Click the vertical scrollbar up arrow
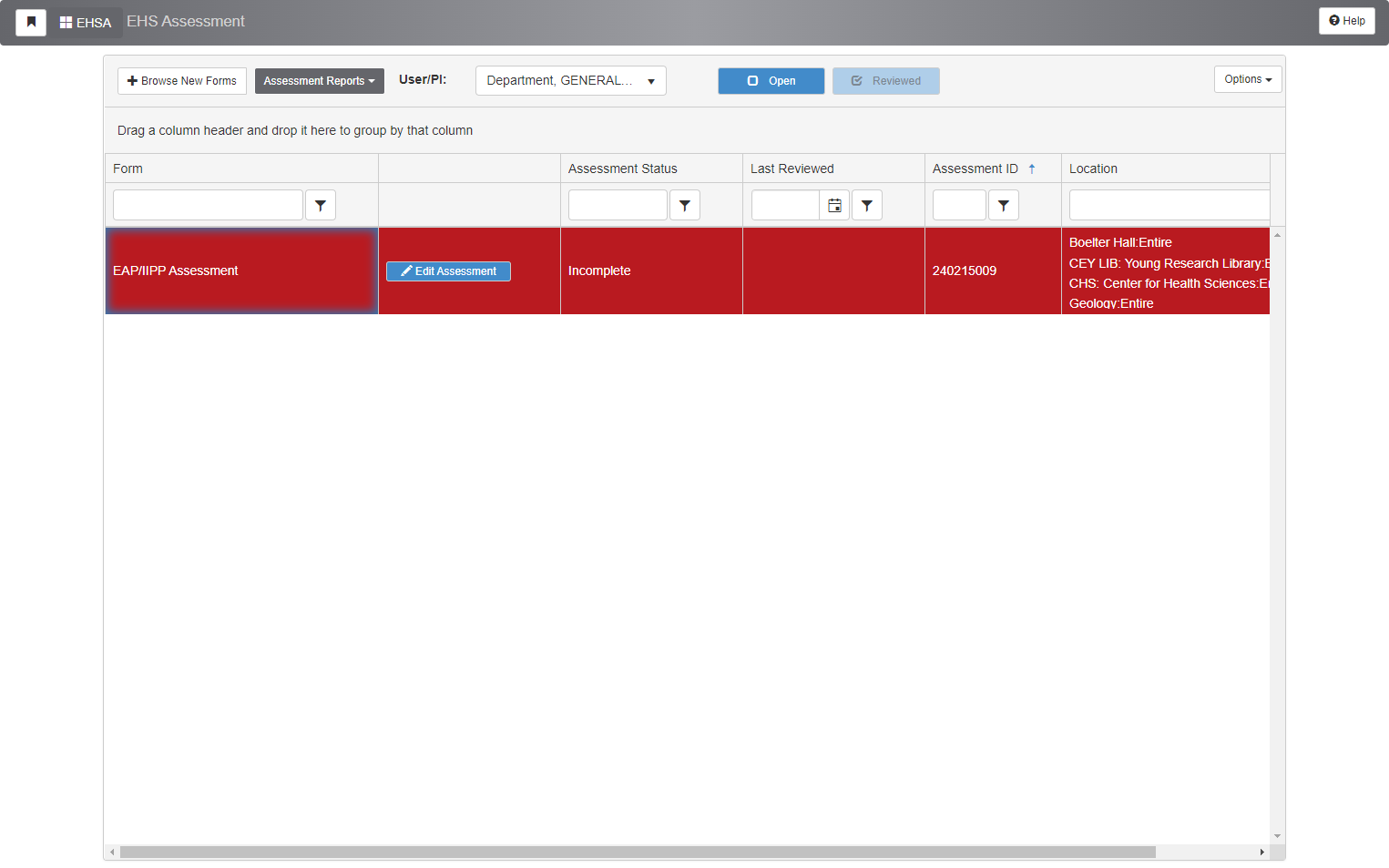Screen dimensions: 1389x868 1277,235
